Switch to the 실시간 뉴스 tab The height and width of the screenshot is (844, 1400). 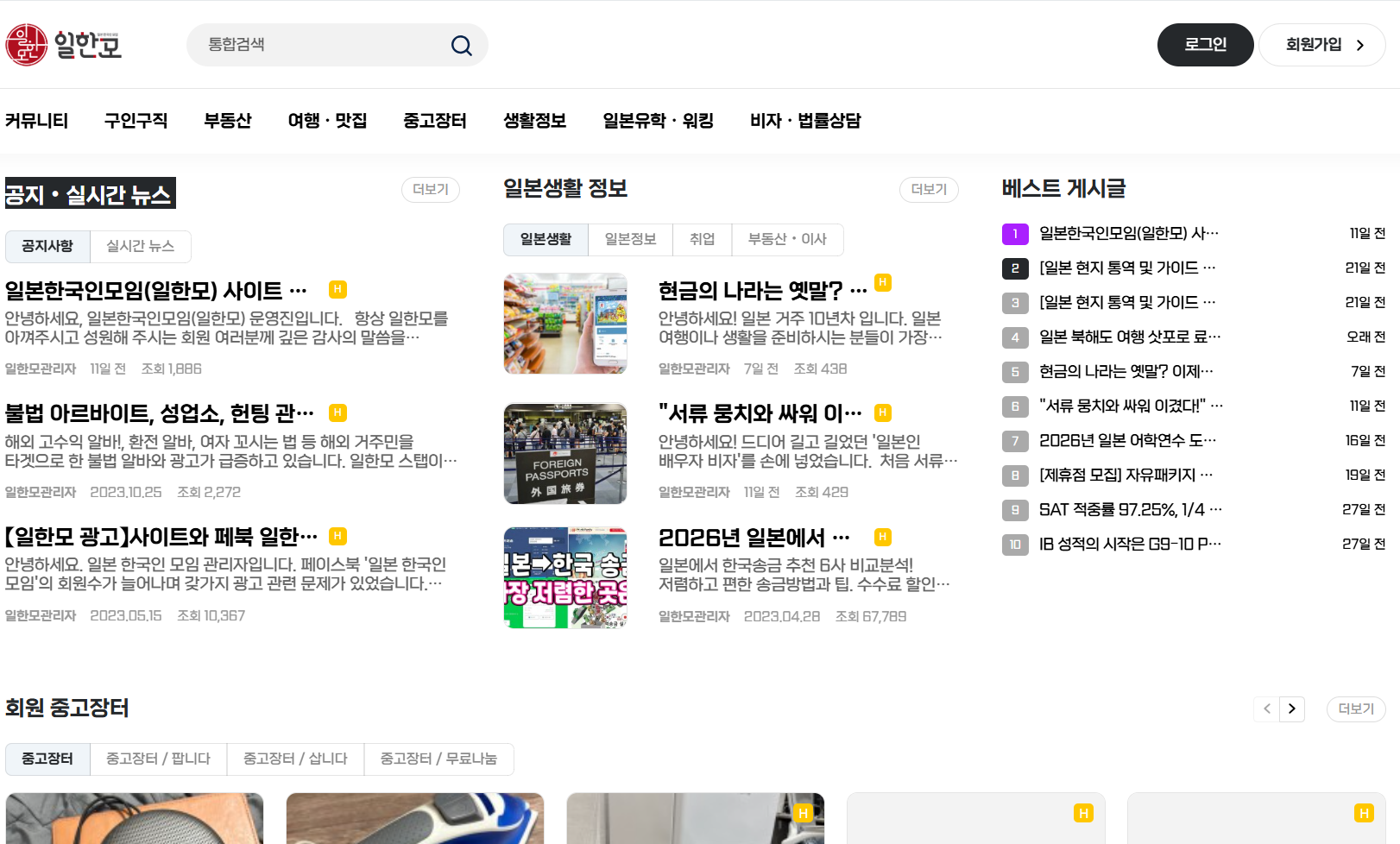point(140,246)
